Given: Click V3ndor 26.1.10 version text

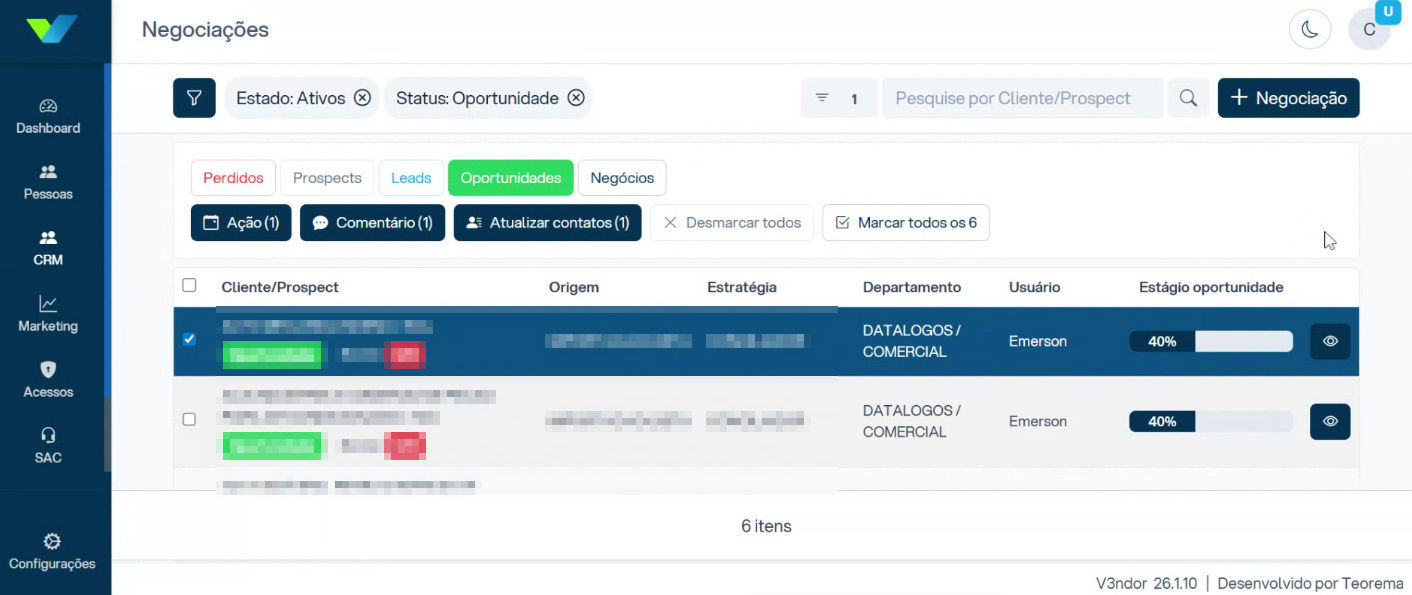Looking at the screenshot, I should point(1146,583).
